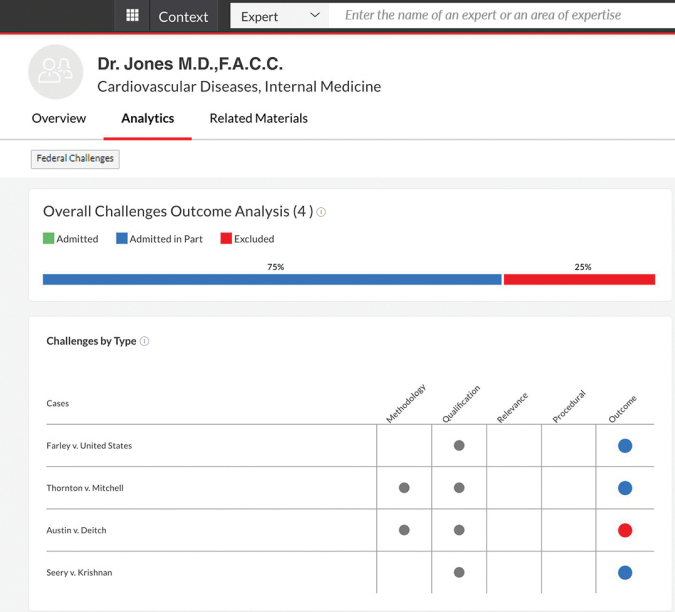Open the Thornton v. Mitchell case
The image size is (675, 612).
[85, 488]
